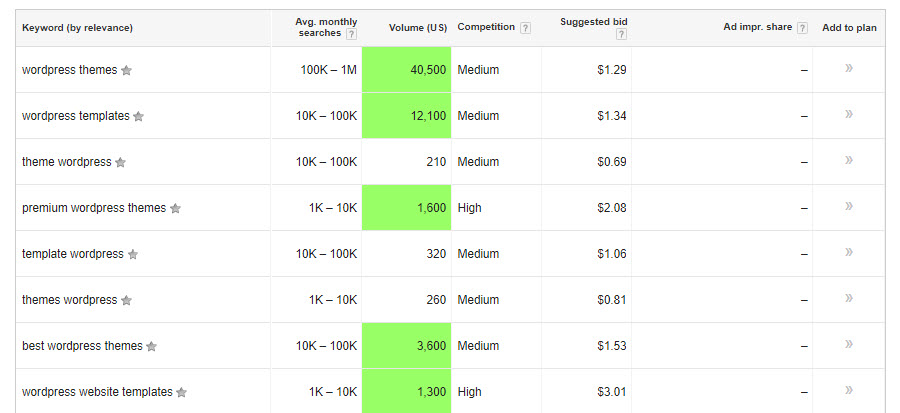Image resolution: width=900 pixels, height=413 pixels.
Task: Open help icon next to Competition
Action: point(525,28)
